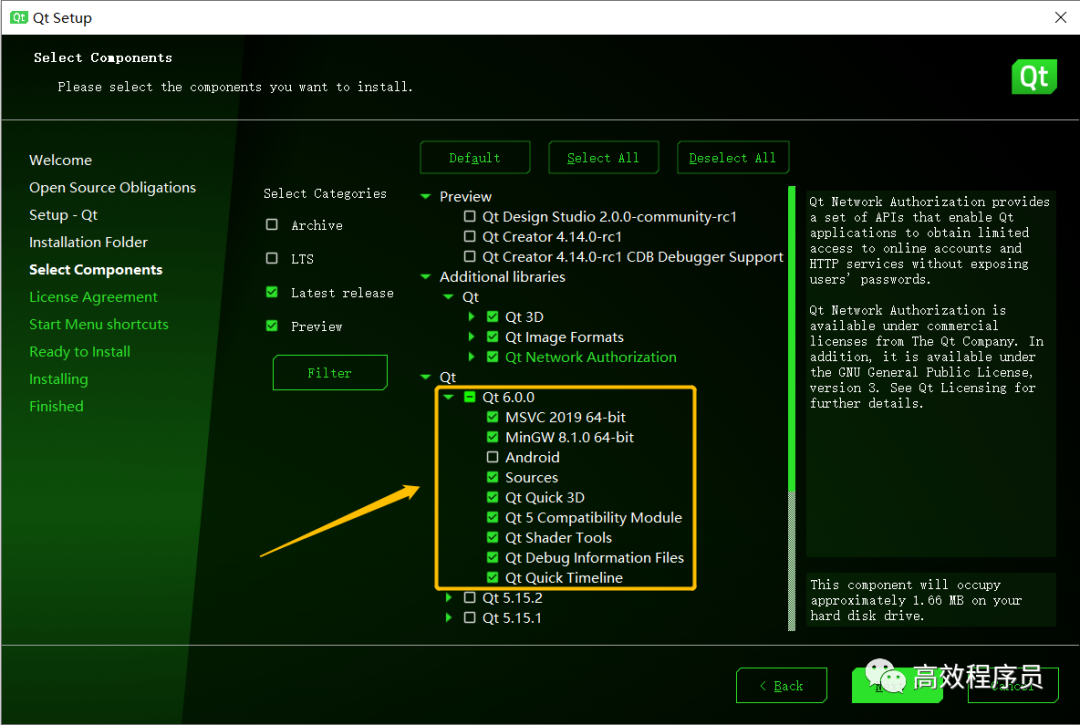Expand the Qt 5.15.1 node
The image size is (1080, 725).
point(448,617)
